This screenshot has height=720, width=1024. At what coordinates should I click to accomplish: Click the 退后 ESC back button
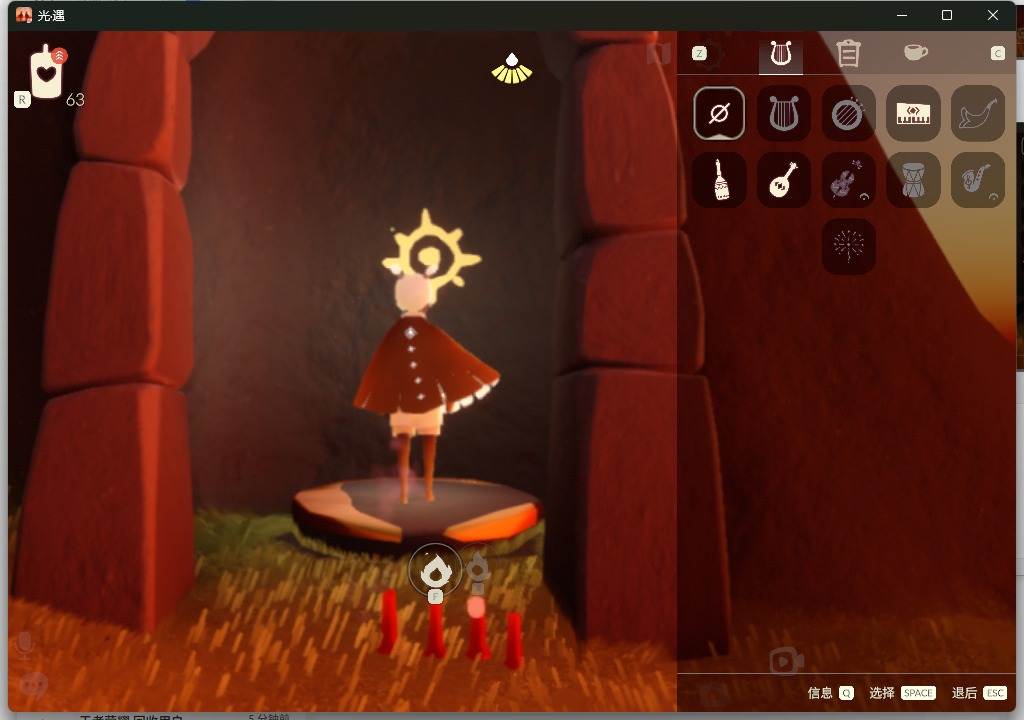(x=978, y=693)
